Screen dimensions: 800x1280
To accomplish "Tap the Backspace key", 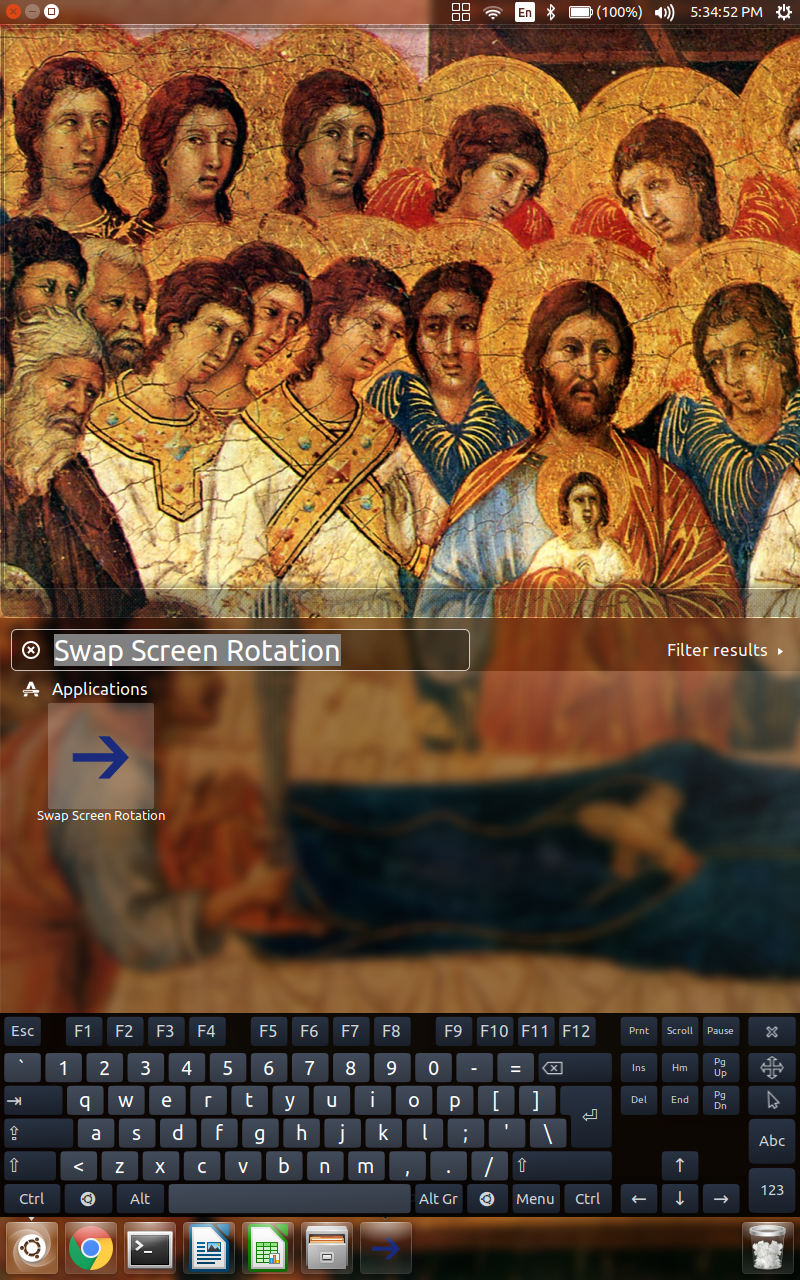I will coord(575,1067).
